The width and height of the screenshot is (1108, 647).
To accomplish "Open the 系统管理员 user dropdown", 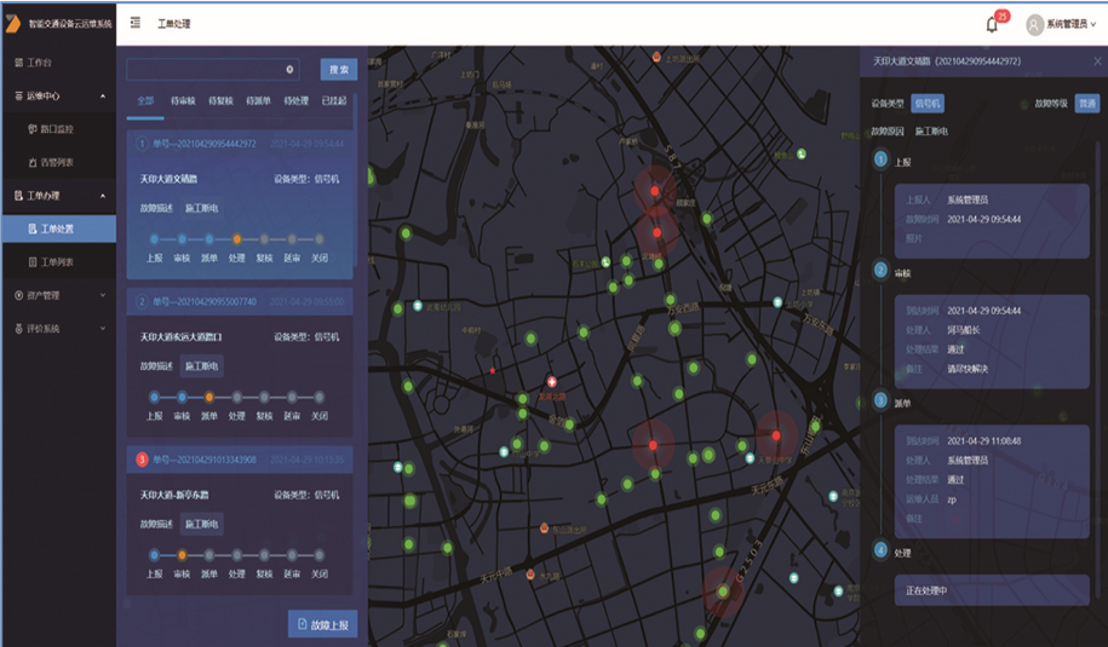I will pos(1071,25).
